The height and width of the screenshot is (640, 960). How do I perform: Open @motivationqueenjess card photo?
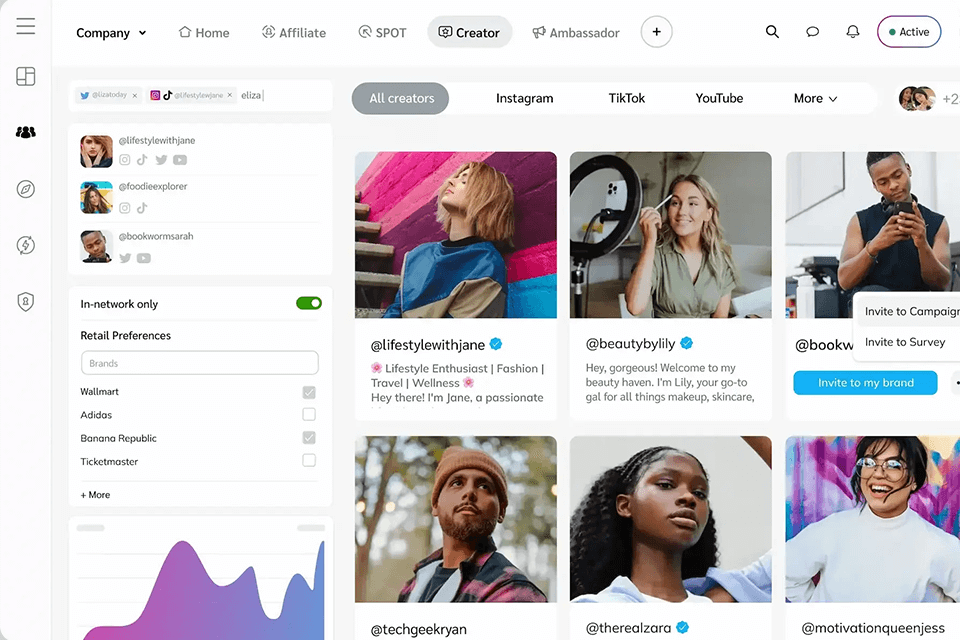(872, 519)
